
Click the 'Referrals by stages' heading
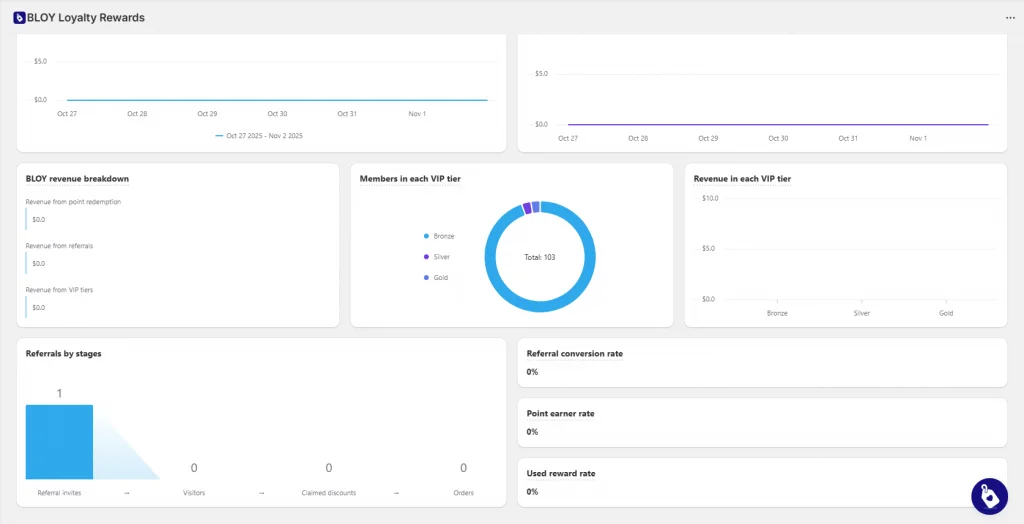[x=63, y=353]
